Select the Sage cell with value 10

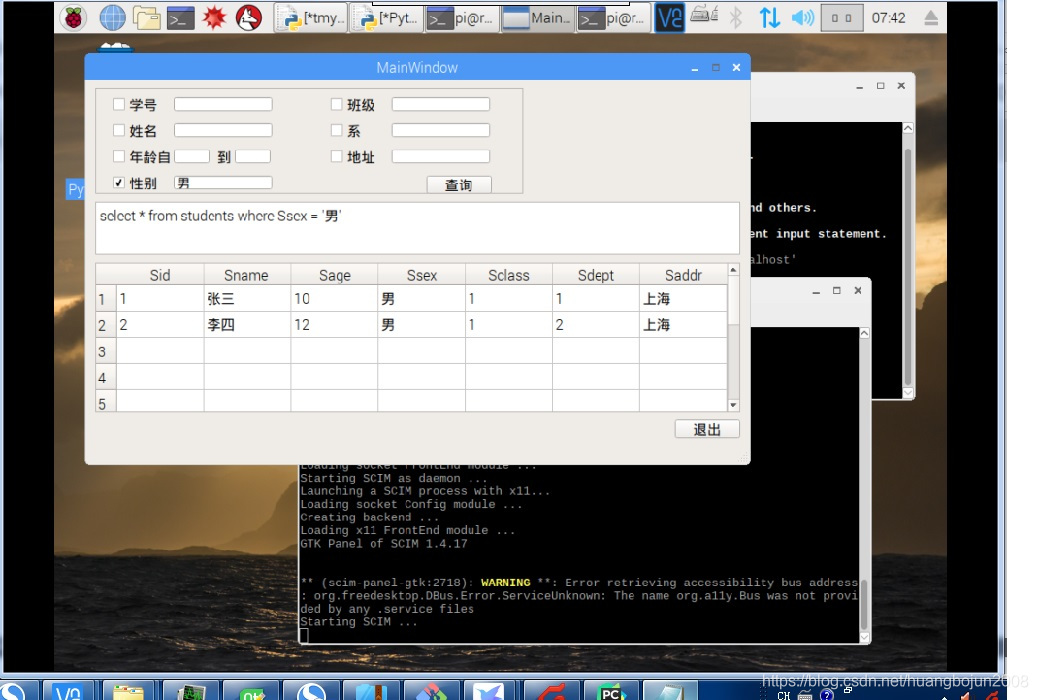point(334,299)
